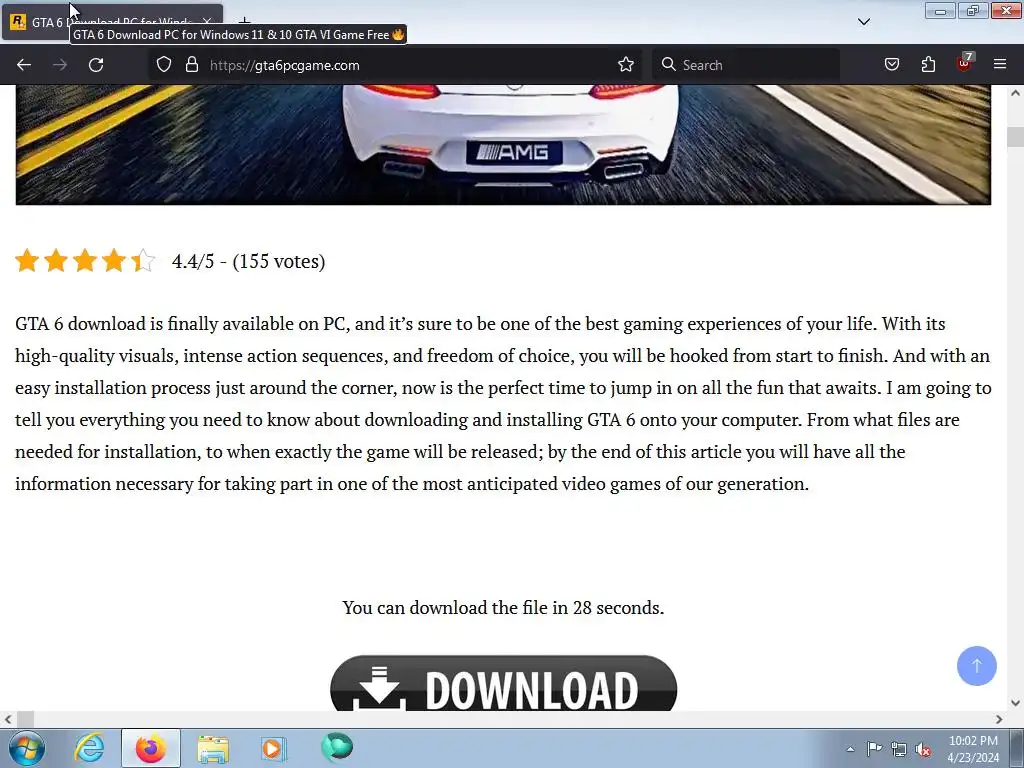This screenshot has height=768, width=1024.
Task: Launch Internet Explorer from taskbar
Action: tap(89, 748)
